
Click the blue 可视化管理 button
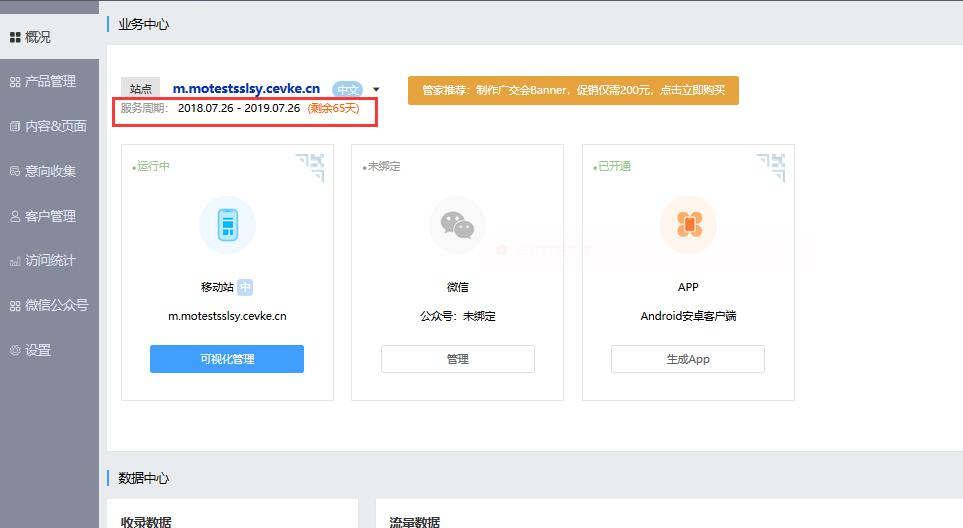227,359
